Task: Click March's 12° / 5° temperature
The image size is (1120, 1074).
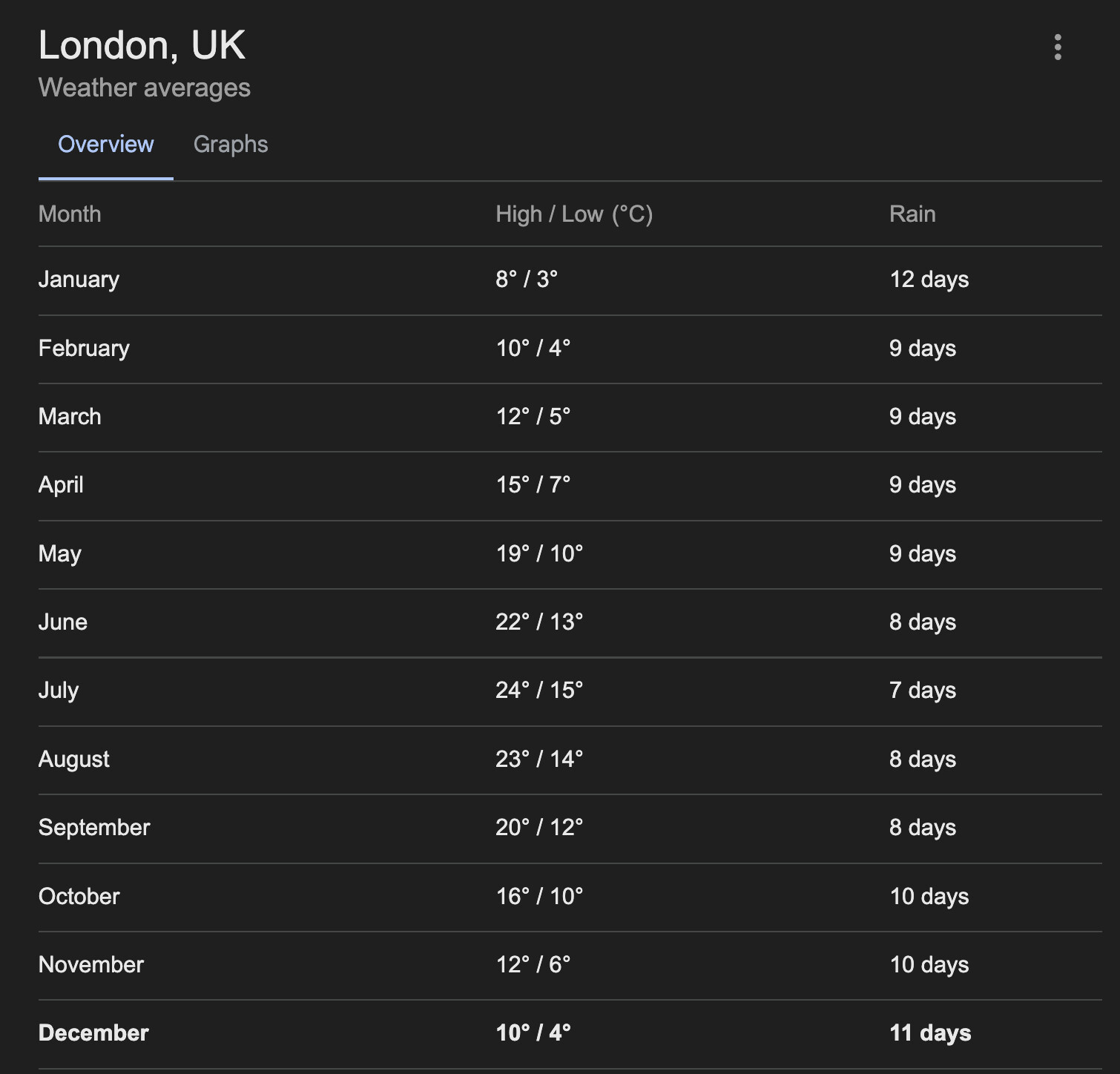Action: coord(533,417)
